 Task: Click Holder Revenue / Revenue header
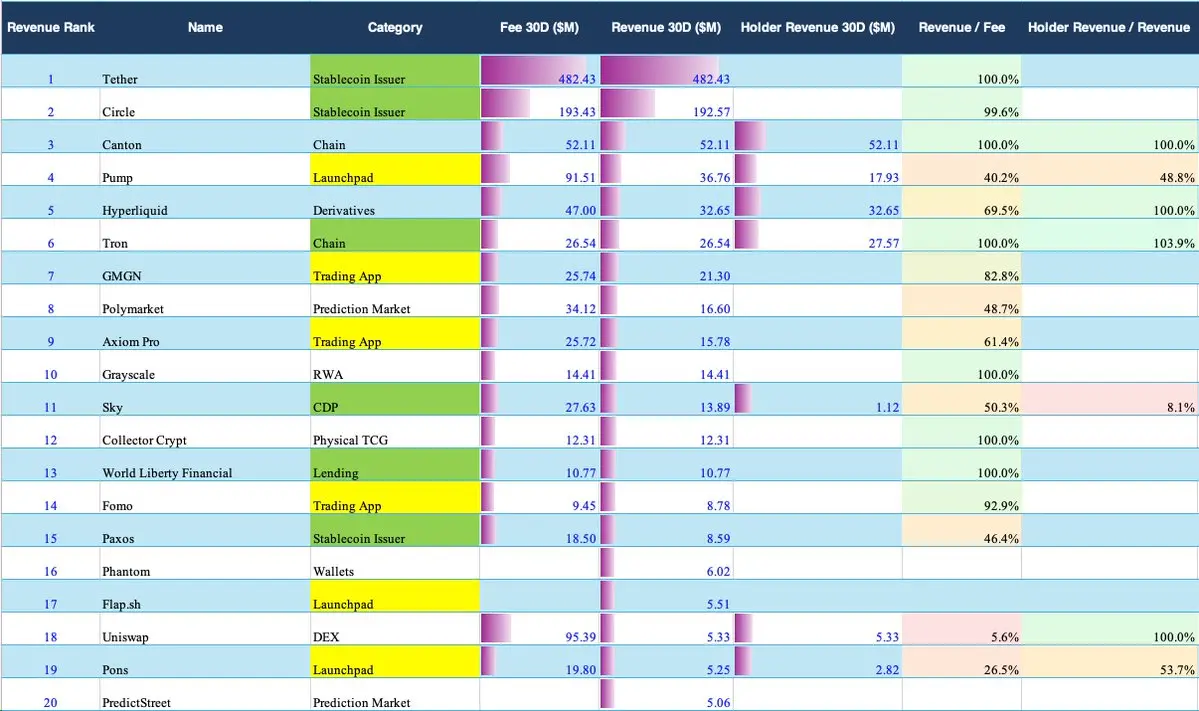(x=1109, y=28)
